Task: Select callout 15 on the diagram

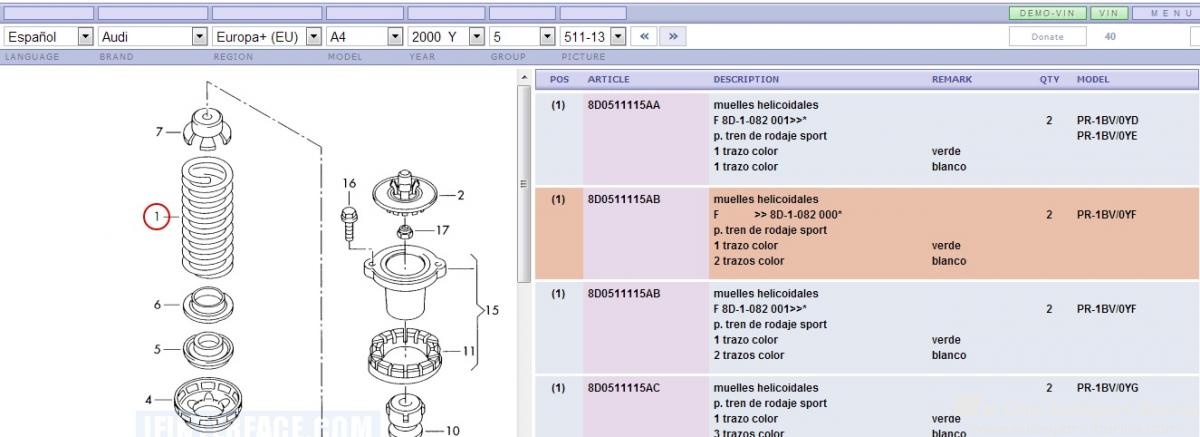Action: click(492, 310)
